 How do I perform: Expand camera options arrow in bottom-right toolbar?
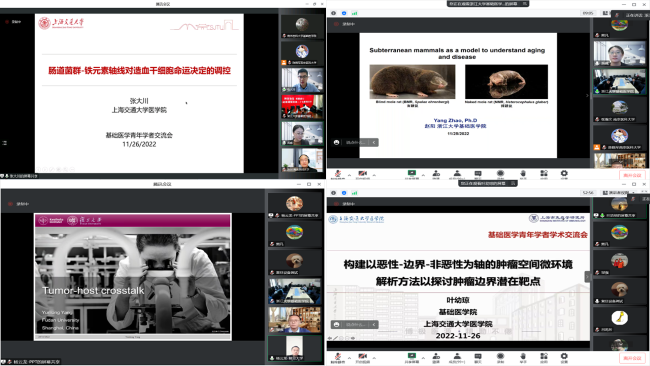[x=374, y=358]
